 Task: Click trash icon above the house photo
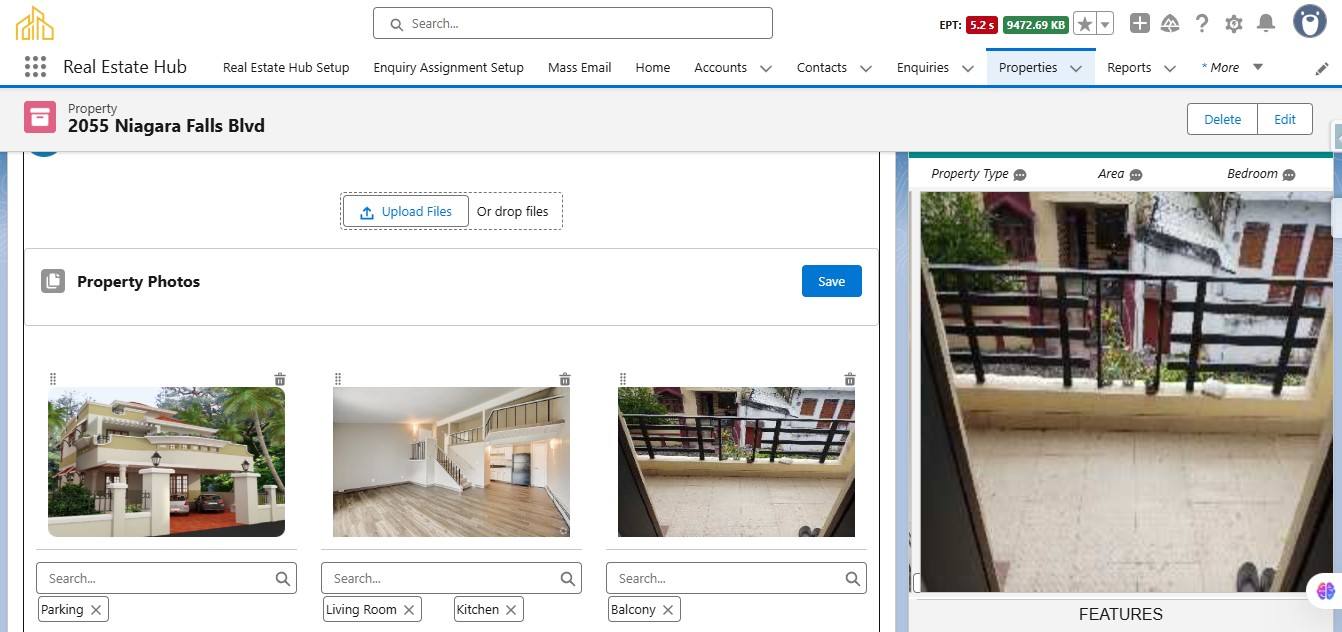pos(280,379)
